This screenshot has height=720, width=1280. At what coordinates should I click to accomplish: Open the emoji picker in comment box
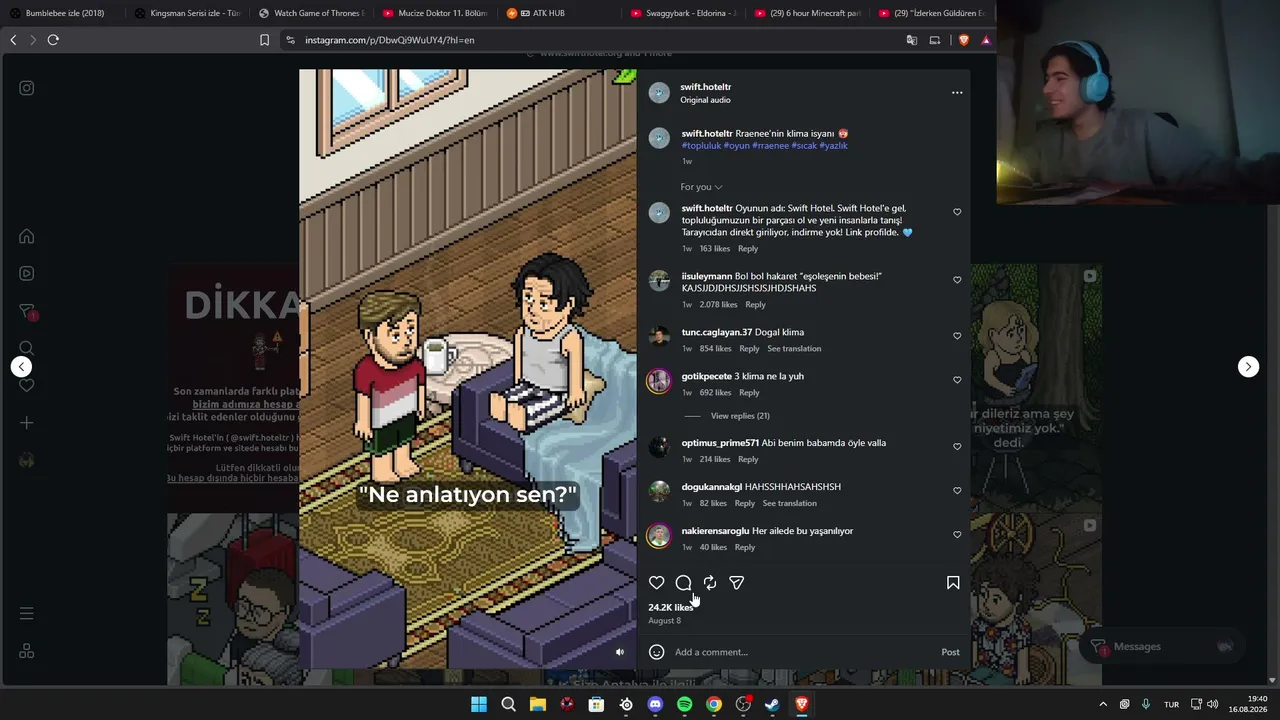pyautogui.click(x=656, y=652)
